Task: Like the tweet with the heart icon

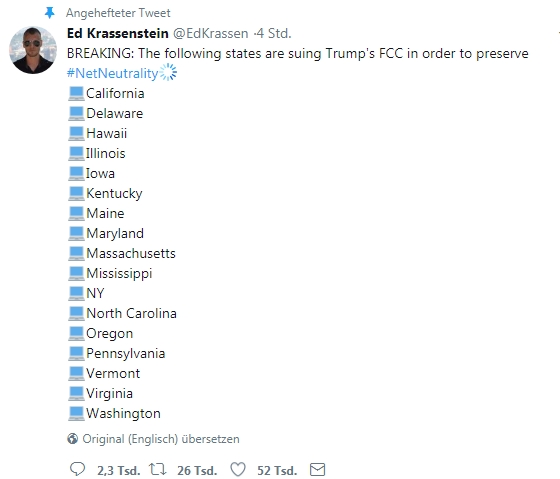Action: (238, 469)
